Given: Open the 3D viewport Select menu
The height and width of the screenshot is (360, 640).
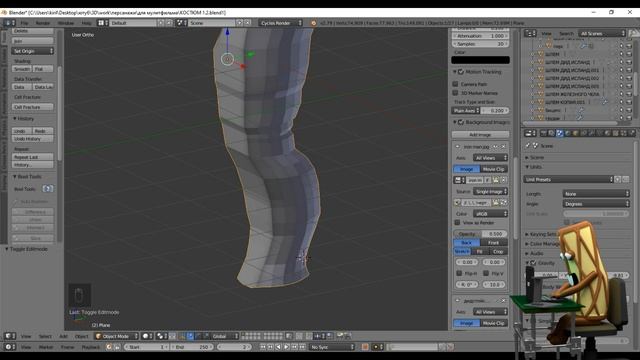Looking at the screenshot, I should [x=45, y=336].
